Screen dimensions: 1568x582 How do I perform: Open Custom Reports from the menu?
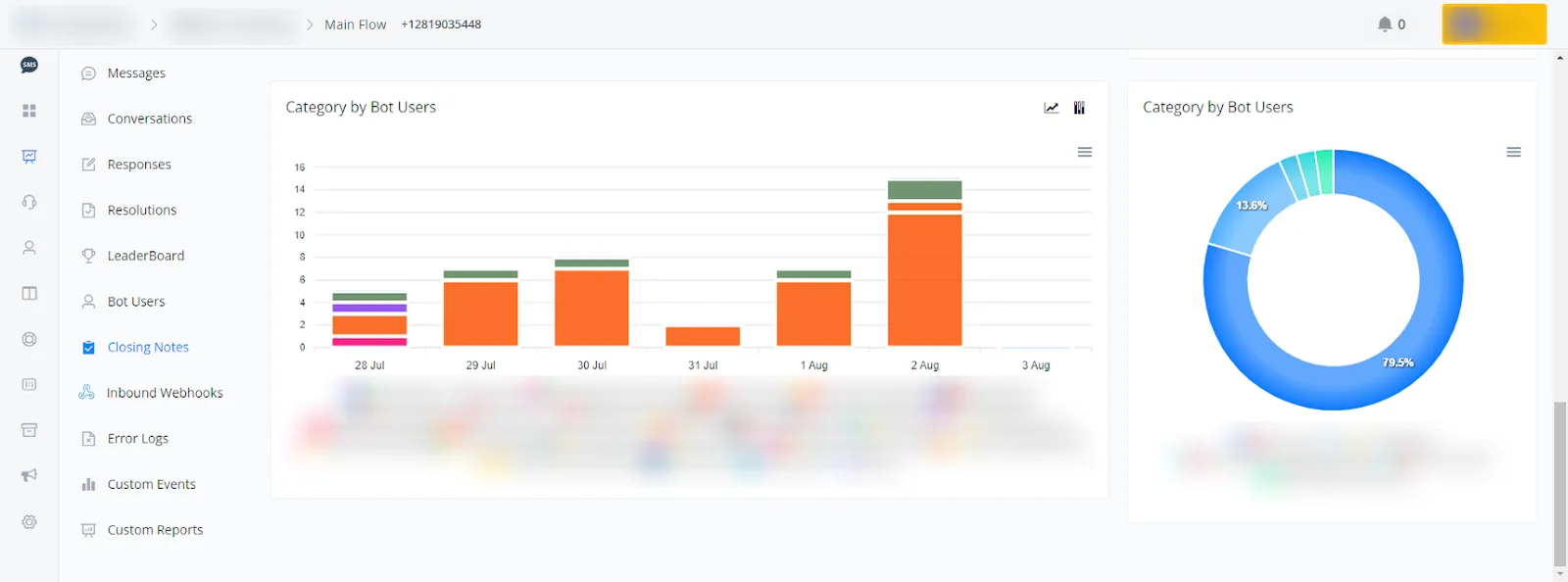tap(155, 530)
